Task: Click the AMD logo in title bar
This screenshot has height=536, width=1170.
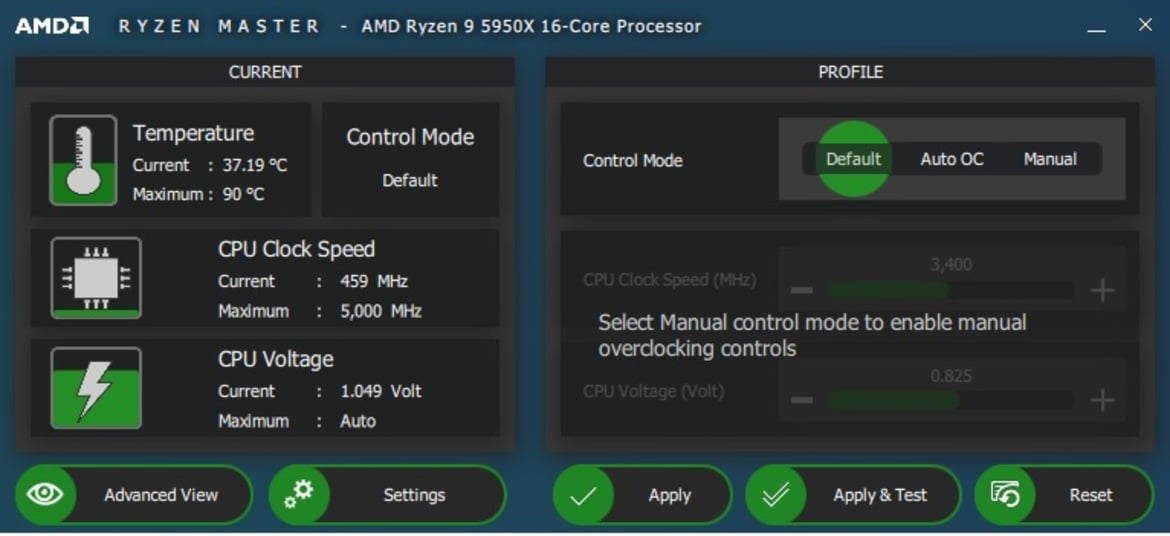Action: 51,26
